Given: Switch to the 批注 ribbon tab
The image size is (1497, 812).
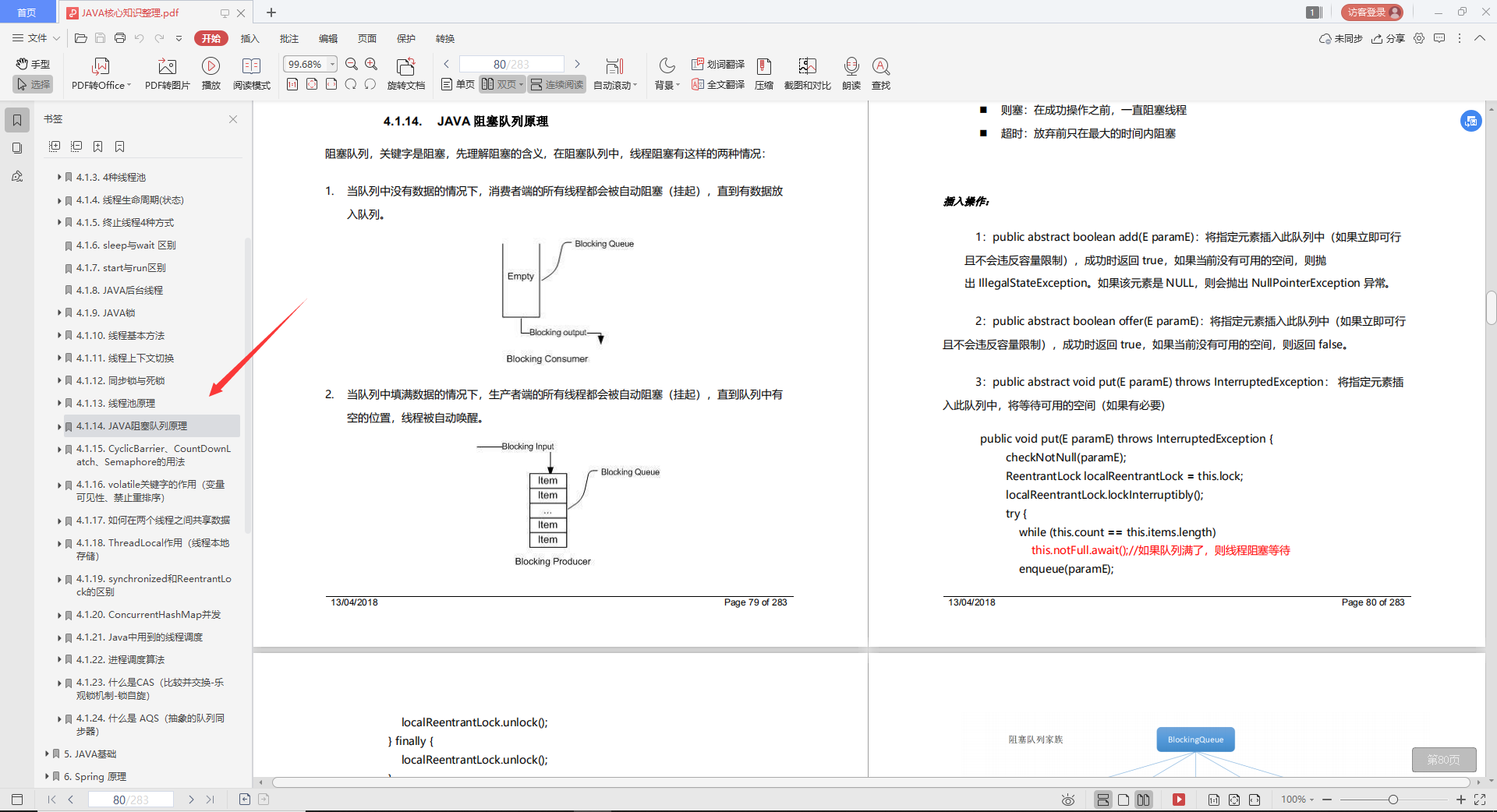Looking at the screenshot, I should click(x=289, y=38).
